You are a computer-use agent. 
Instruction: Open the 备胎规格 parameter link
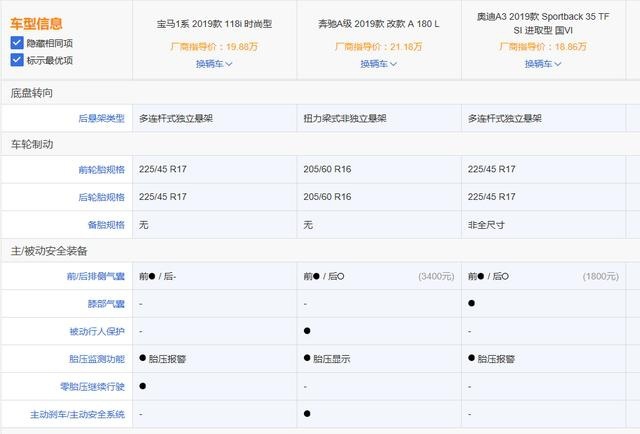tap(106, 225)
